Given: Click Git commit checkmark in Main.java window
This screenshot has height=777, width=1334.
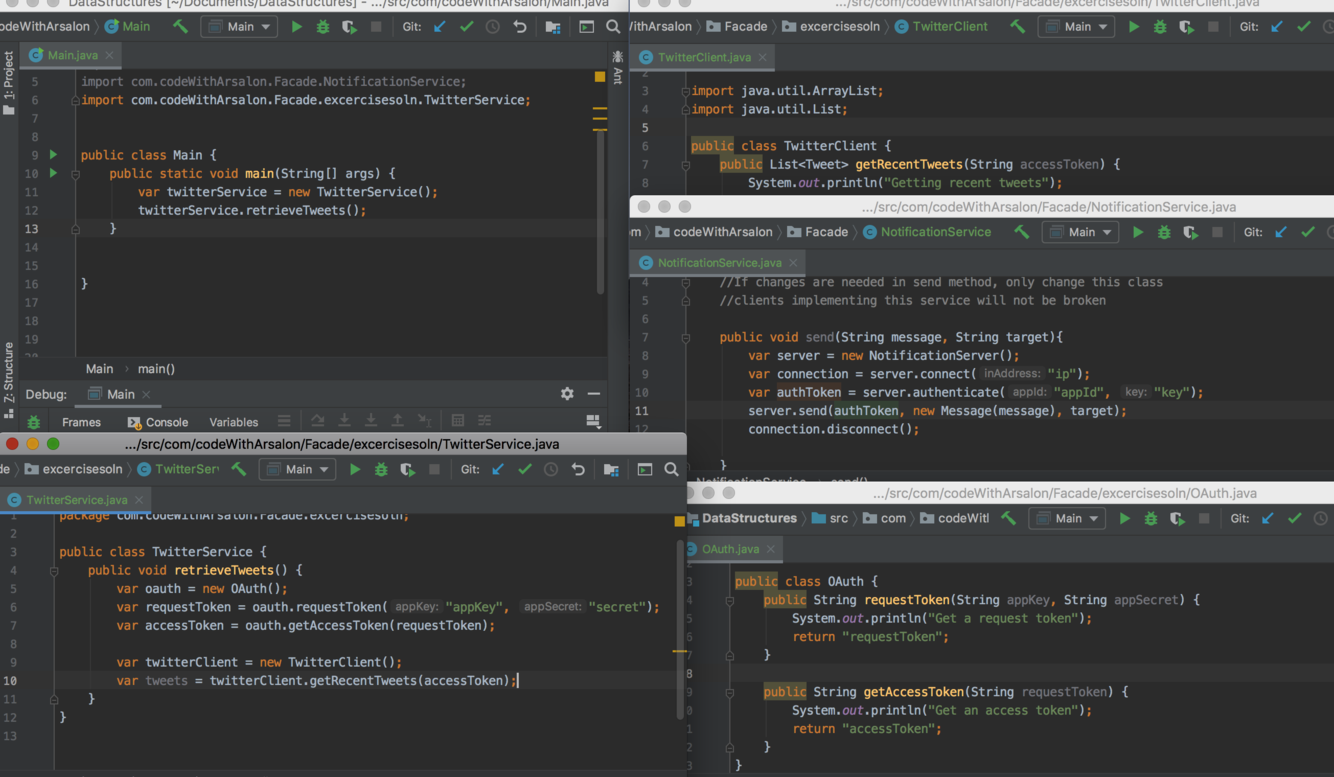Looking at the screenshot, I should (466, 27).
